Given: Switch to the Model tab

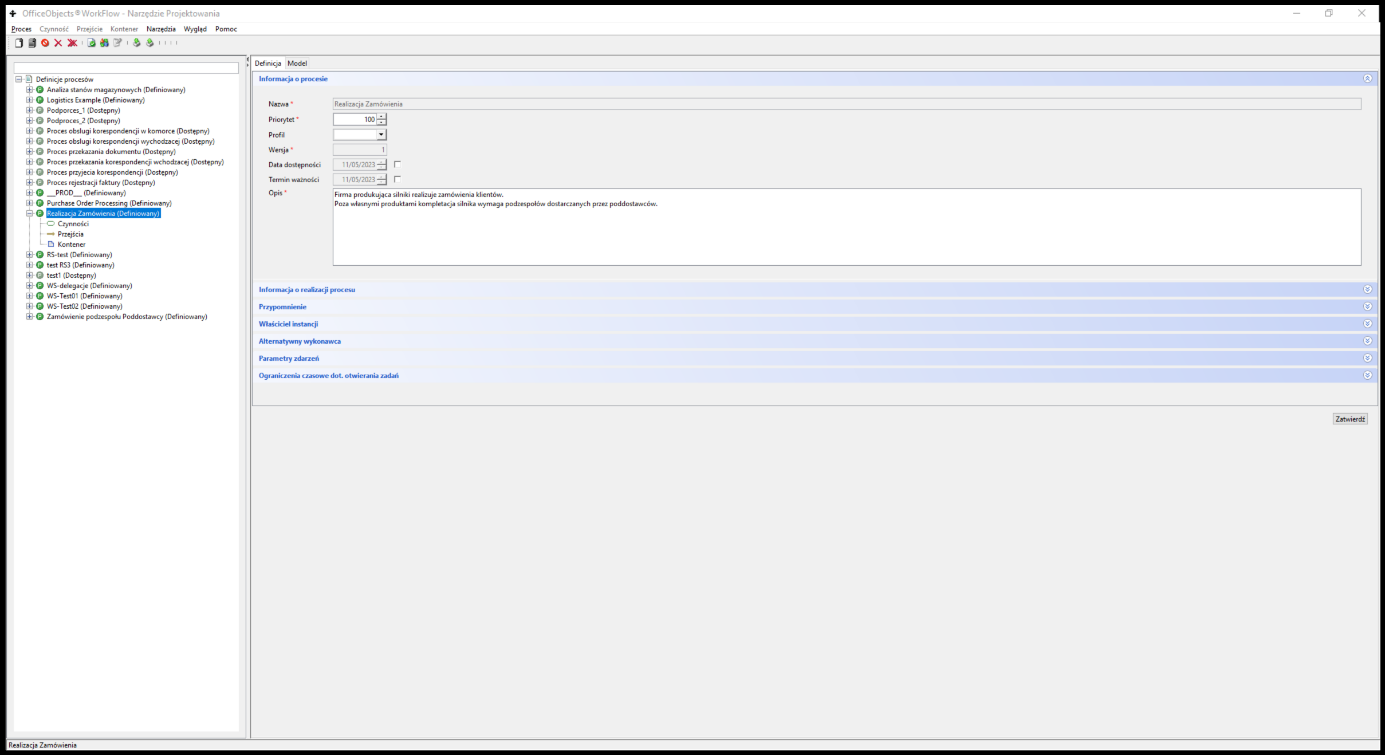Looking at the screenshot, I should [x=297, y=62].
